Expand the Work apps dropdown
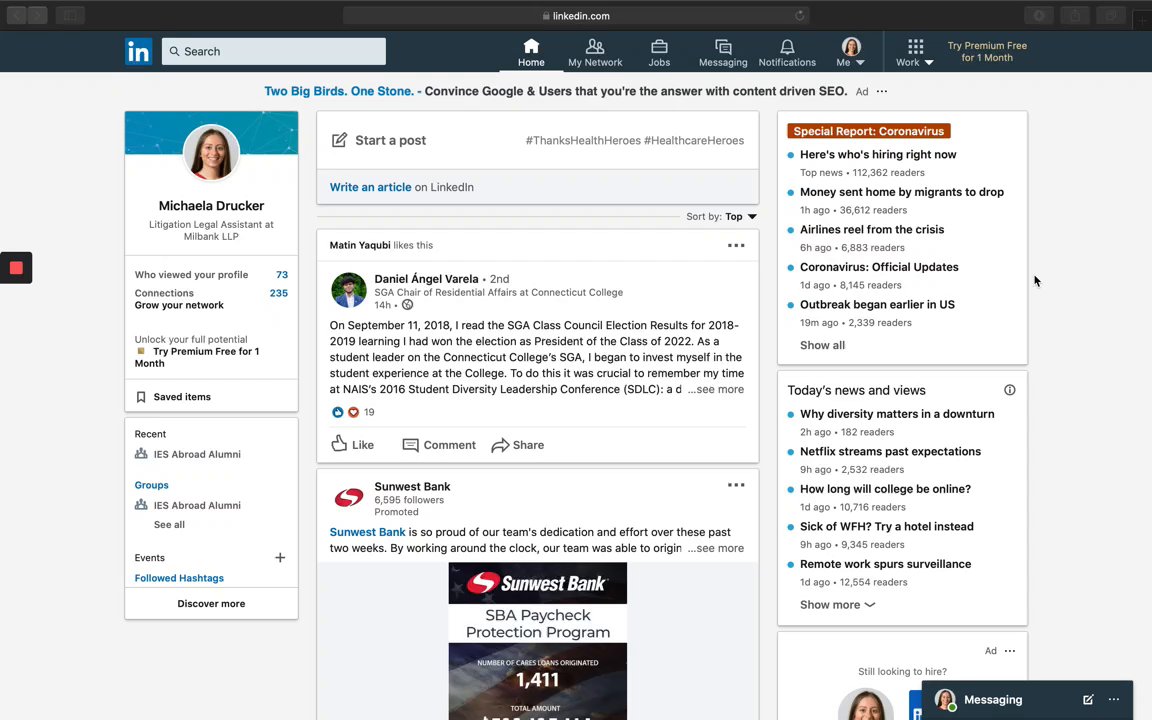The height and width of the screenshot is (720, 1152). (x=915, y=53)
